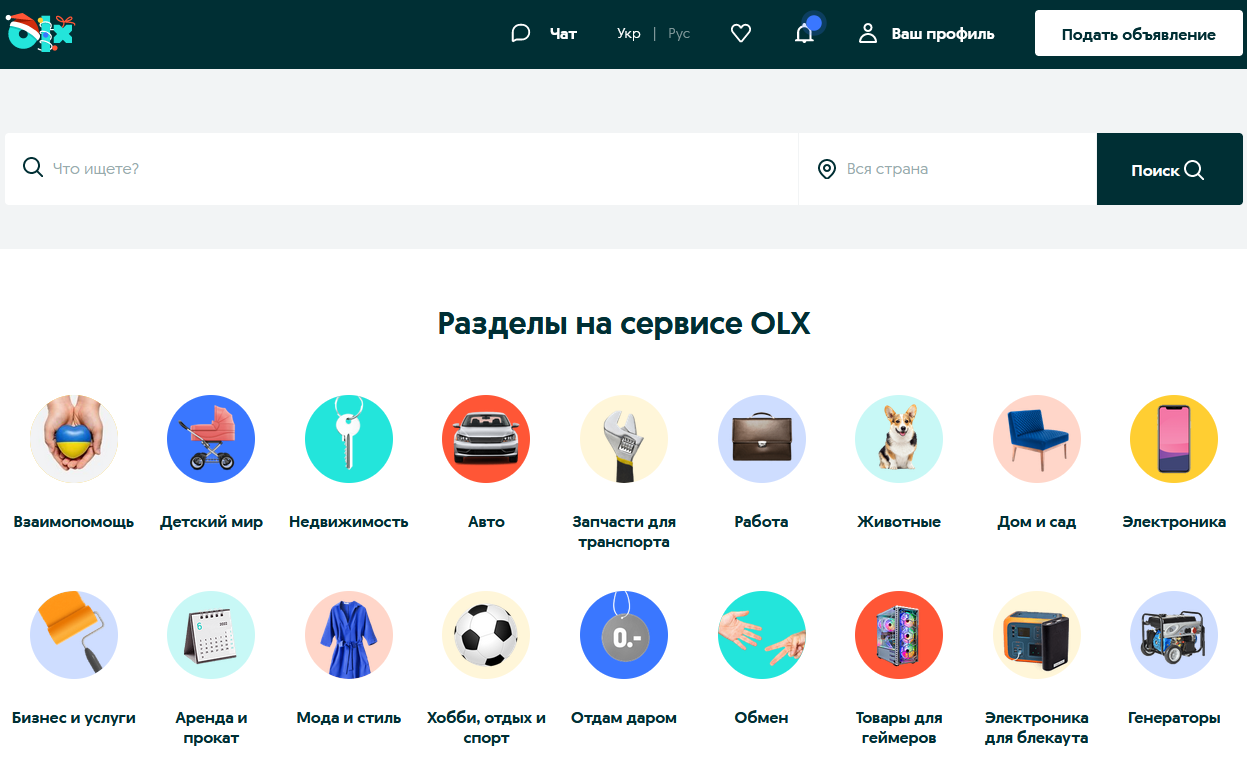Switch language to Укр
1247x763 pixels.
click(629, 34)
